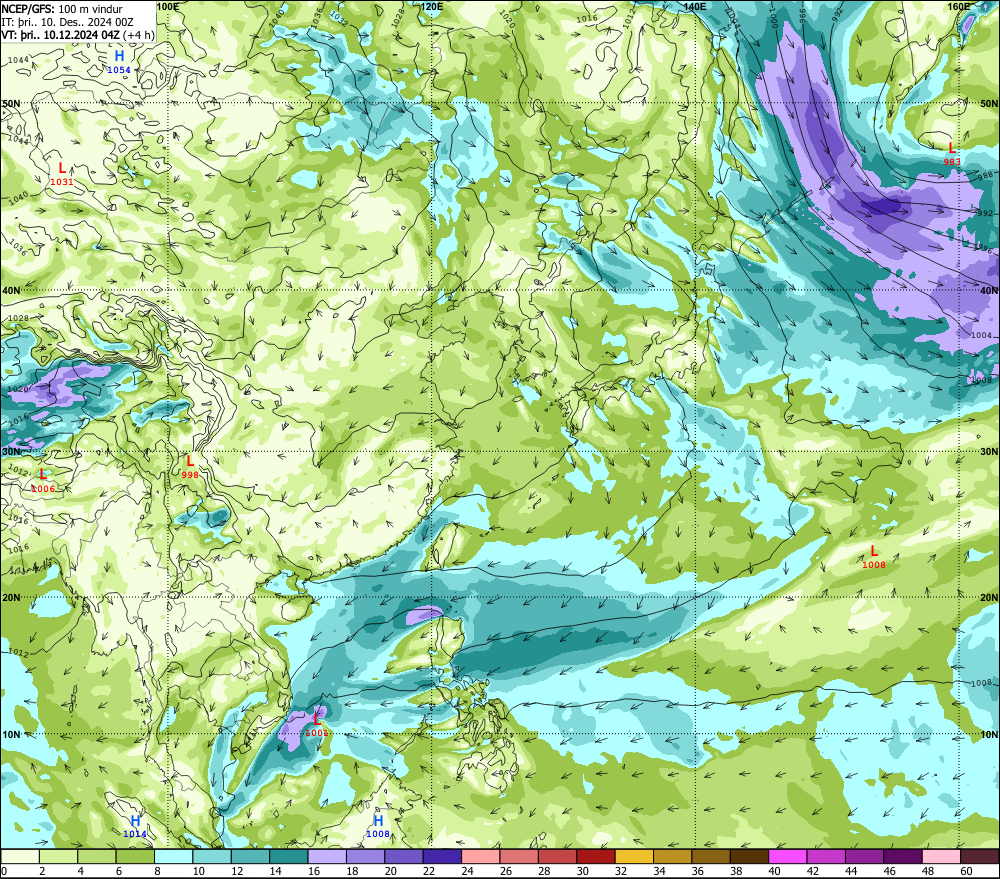Select the dark brown 38–40 legend swatch
The width and height of the screenshot is (1000, 879).
pos(750,856)
